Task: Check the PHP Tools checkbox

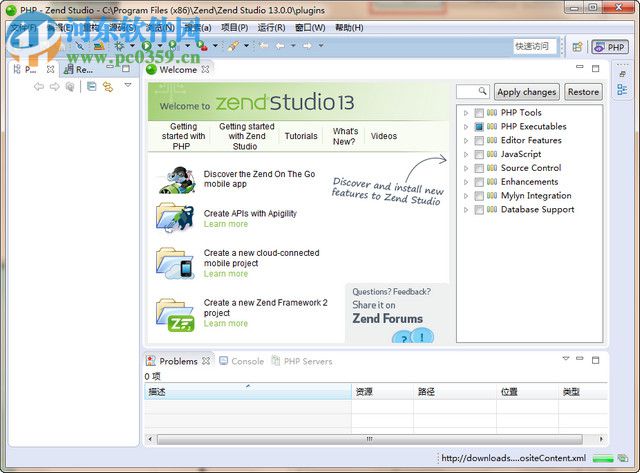Action: tap(479, 113)
